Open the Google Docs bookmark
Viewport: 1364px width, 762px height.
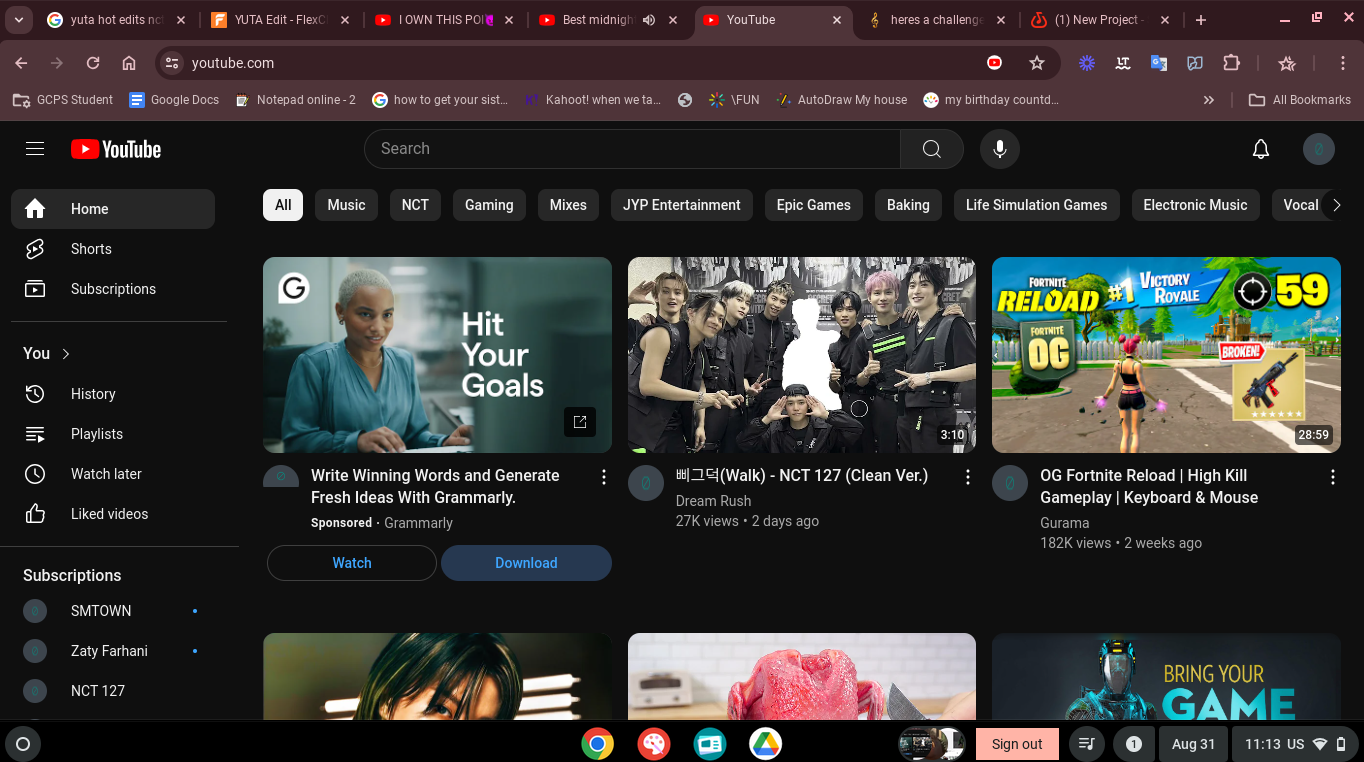pyautogui.click(x=174, y=100)
